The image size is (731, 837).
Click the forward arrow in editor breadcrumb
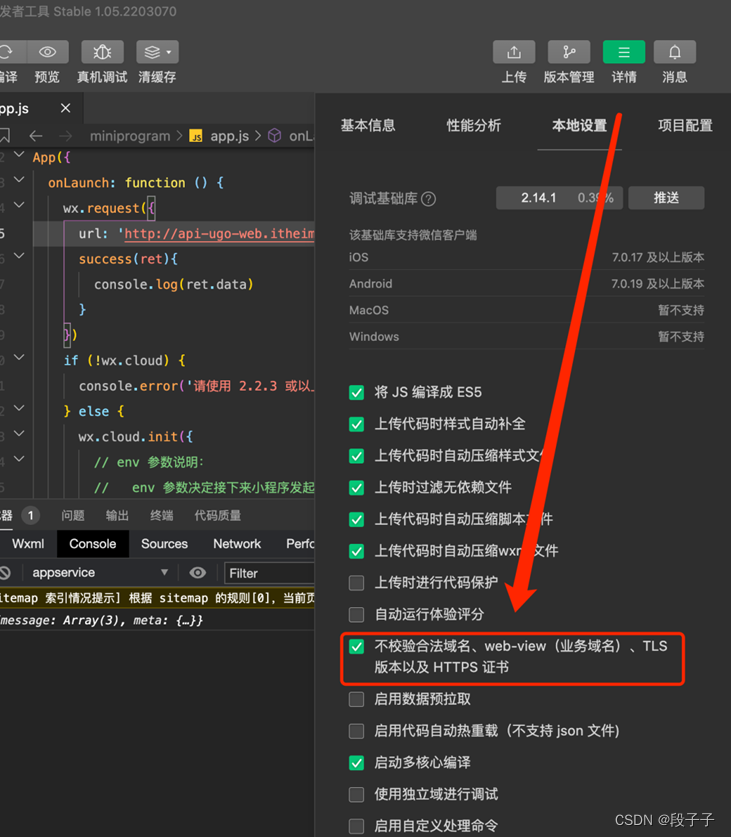click(x=65, y=136)
